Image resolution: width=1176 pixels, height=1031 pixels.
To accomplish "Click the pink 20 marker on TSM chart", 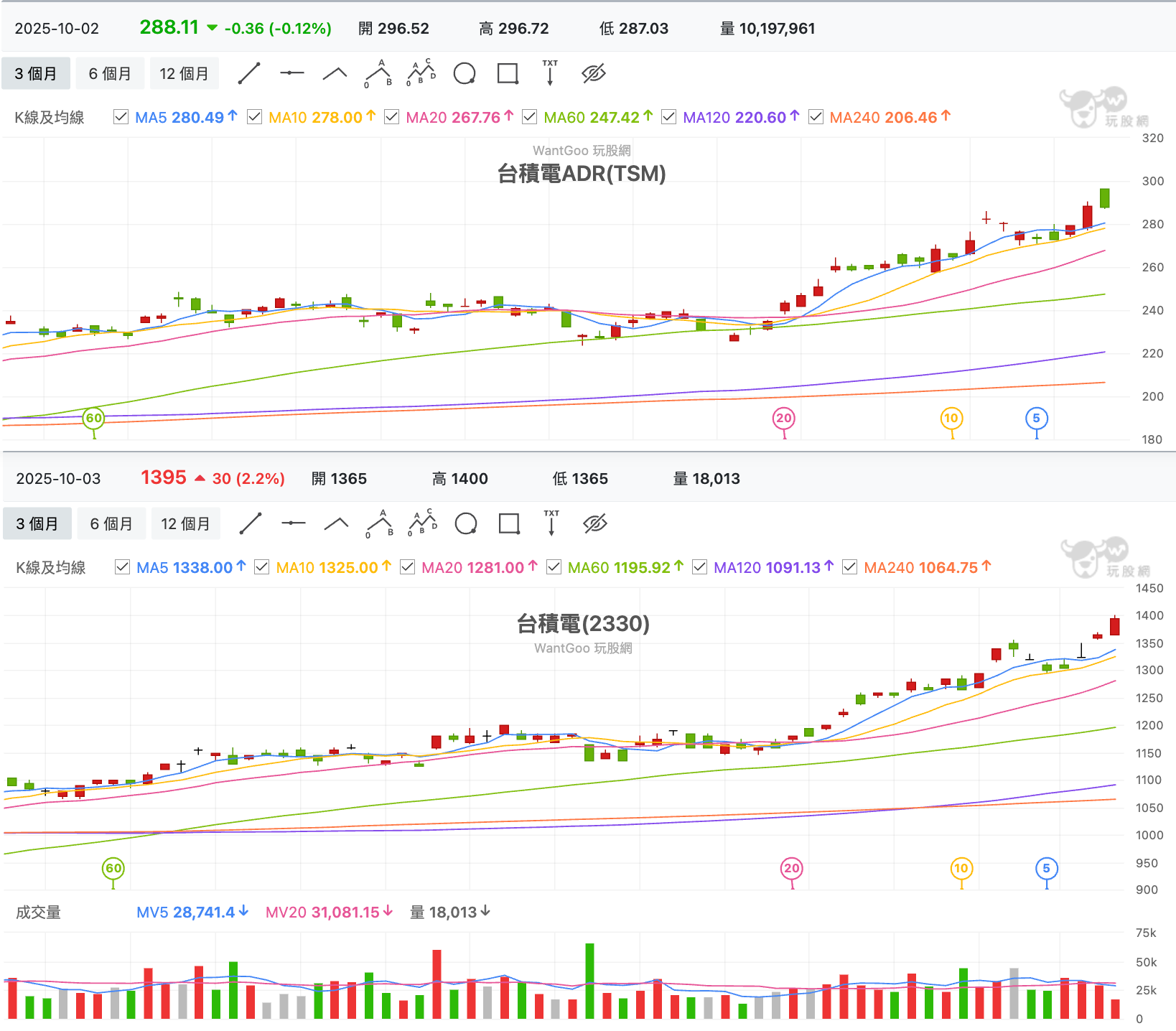I will point(784,418).
